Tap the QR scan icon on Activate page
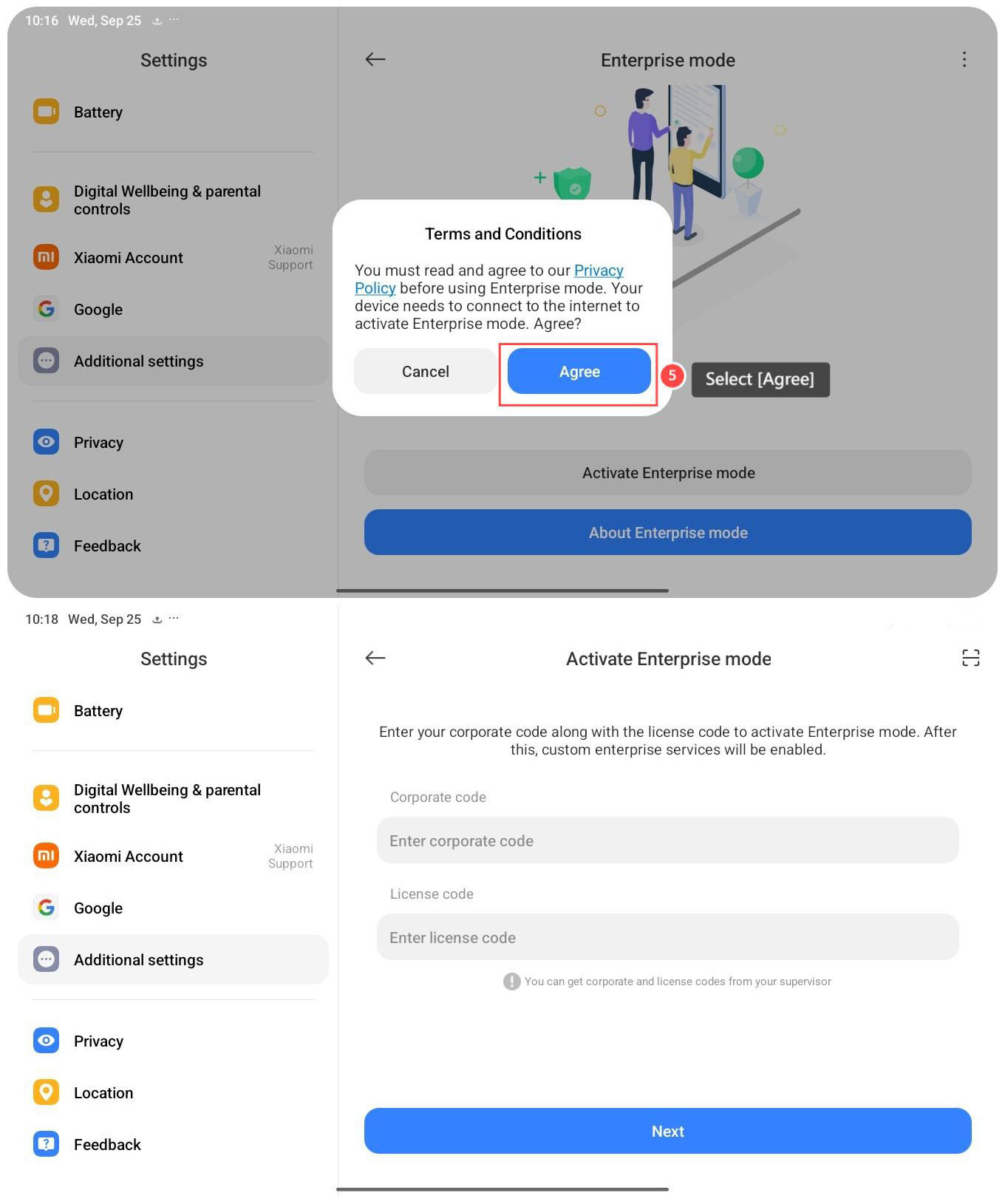 point(970,658)
